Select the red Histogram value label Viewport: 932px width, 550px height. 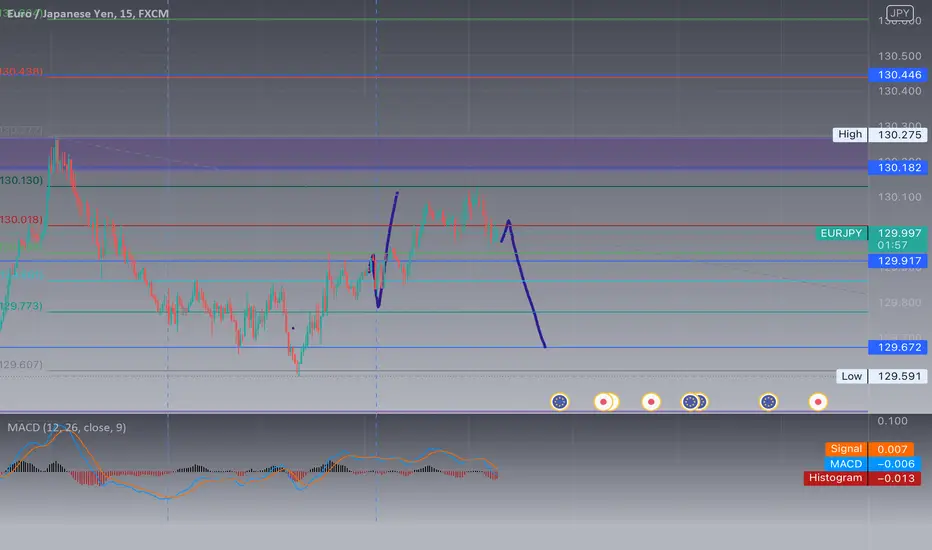tap(862, 478)
